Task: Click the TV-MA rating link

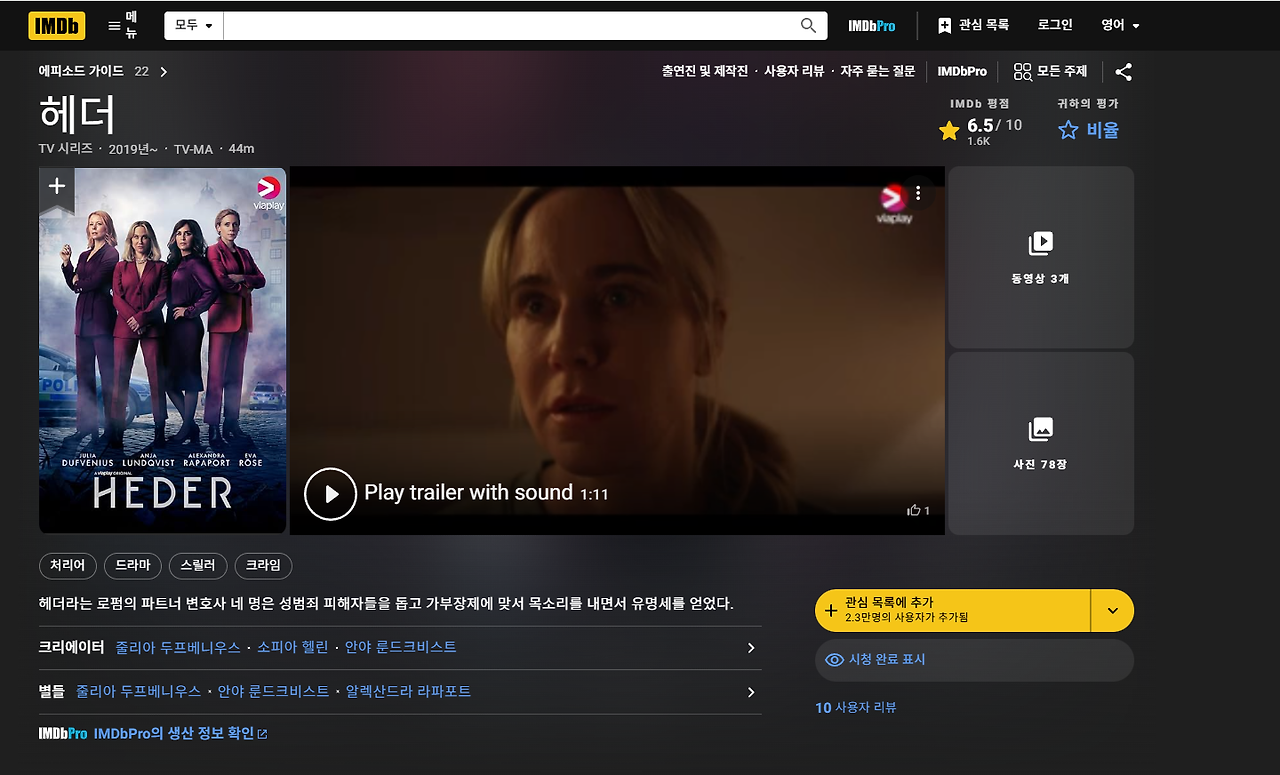Action: click(x=193, y=149)
